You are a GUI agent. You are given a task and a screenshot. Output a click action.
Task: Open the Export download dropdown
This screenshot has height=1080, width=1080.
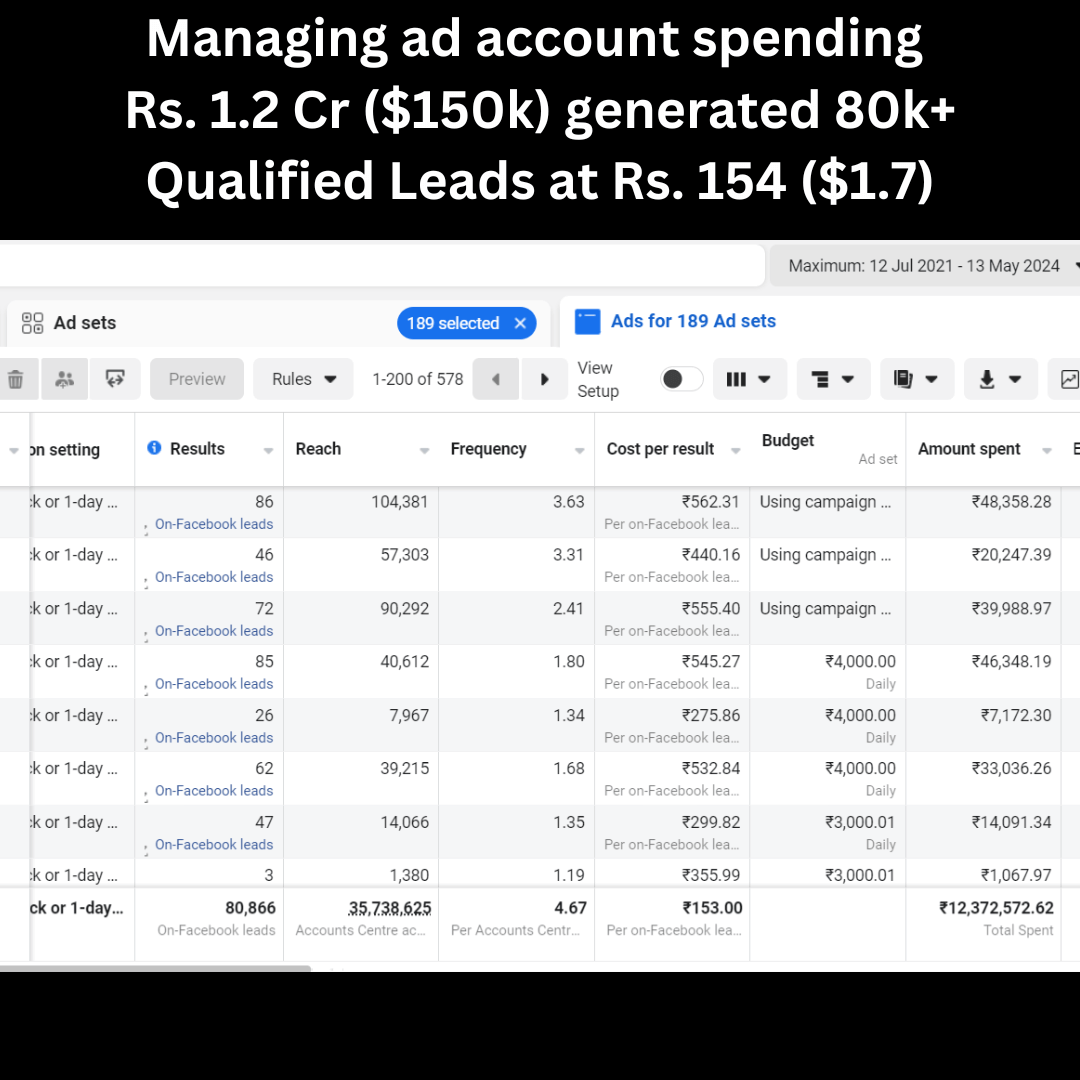[x=1000, y=379]
